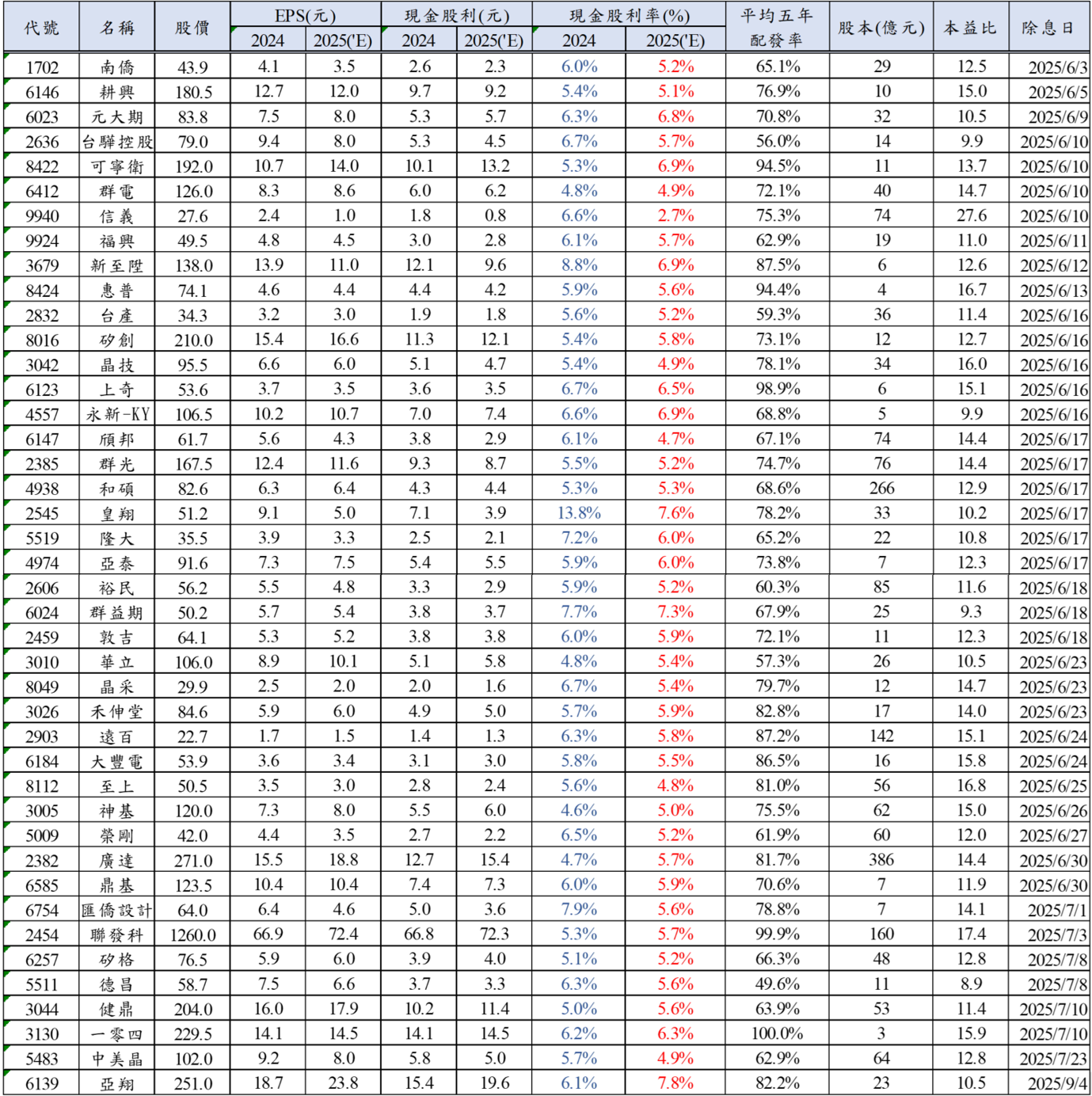
Task: Select stock code 2832
Action: point(41,315)
